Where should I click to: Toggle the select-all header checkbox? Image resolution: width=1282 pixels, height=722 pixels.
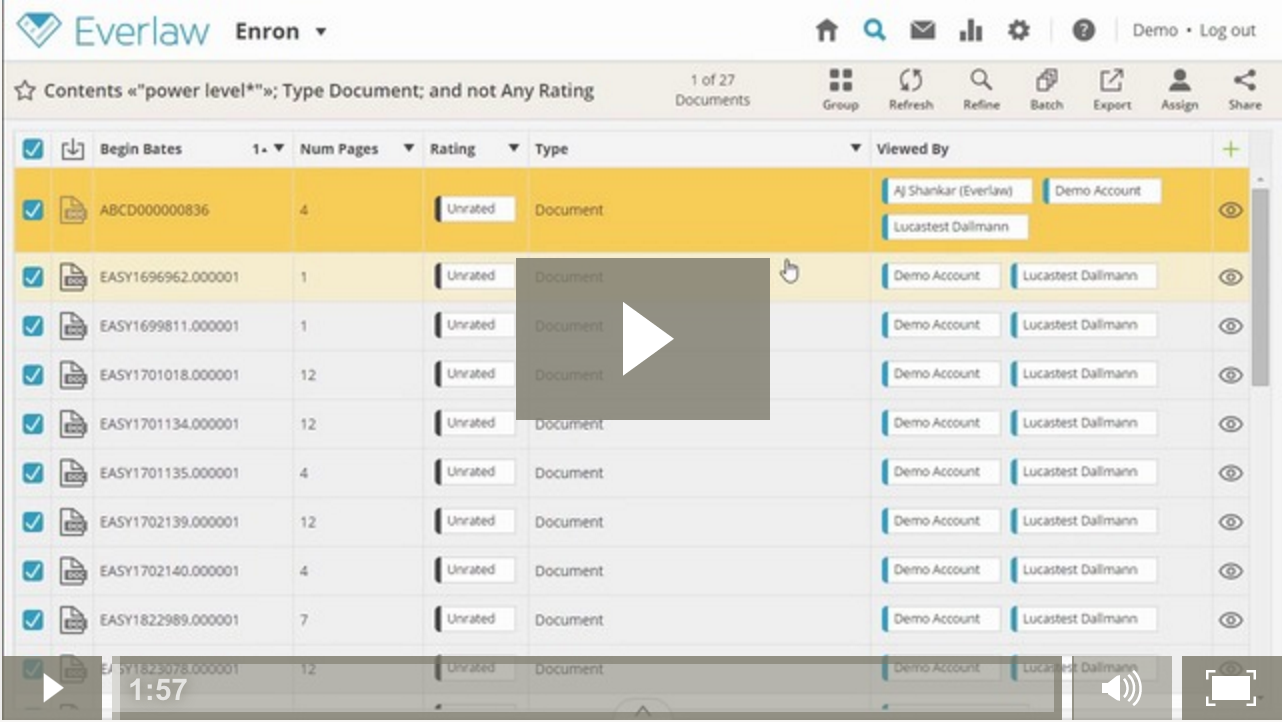pos(33,149)
